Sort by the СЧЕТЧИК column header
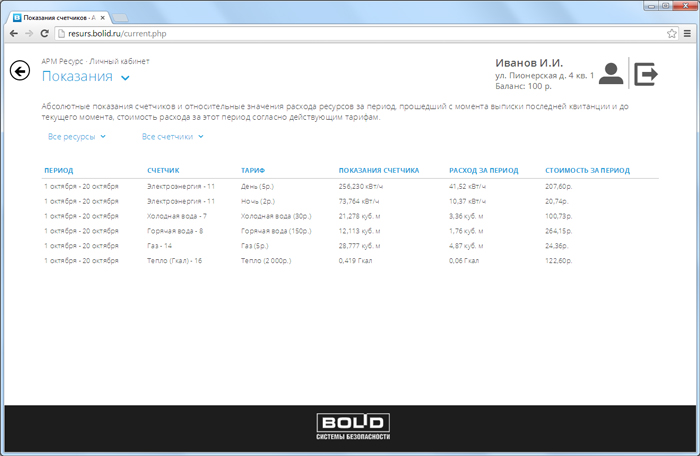 pyautogui.click(x=163, y=171)
